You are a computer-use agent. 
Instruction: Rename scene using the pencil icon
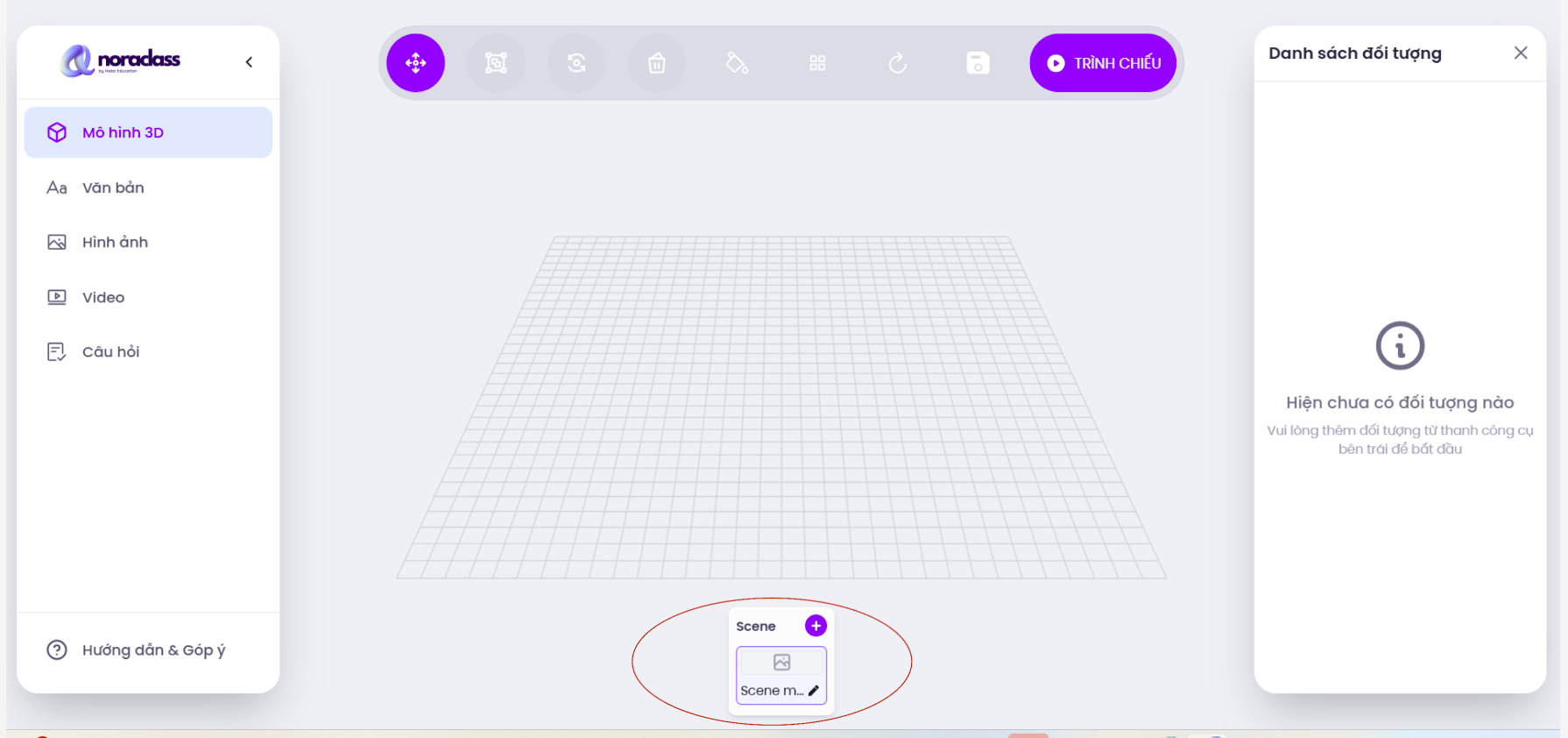pos(814,691)
